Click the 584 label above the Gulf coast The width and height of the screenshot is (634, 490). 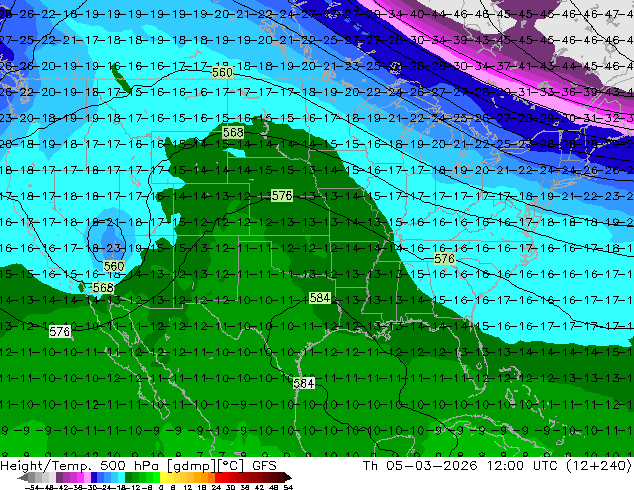pyautogui.click(x=320, y=298)
